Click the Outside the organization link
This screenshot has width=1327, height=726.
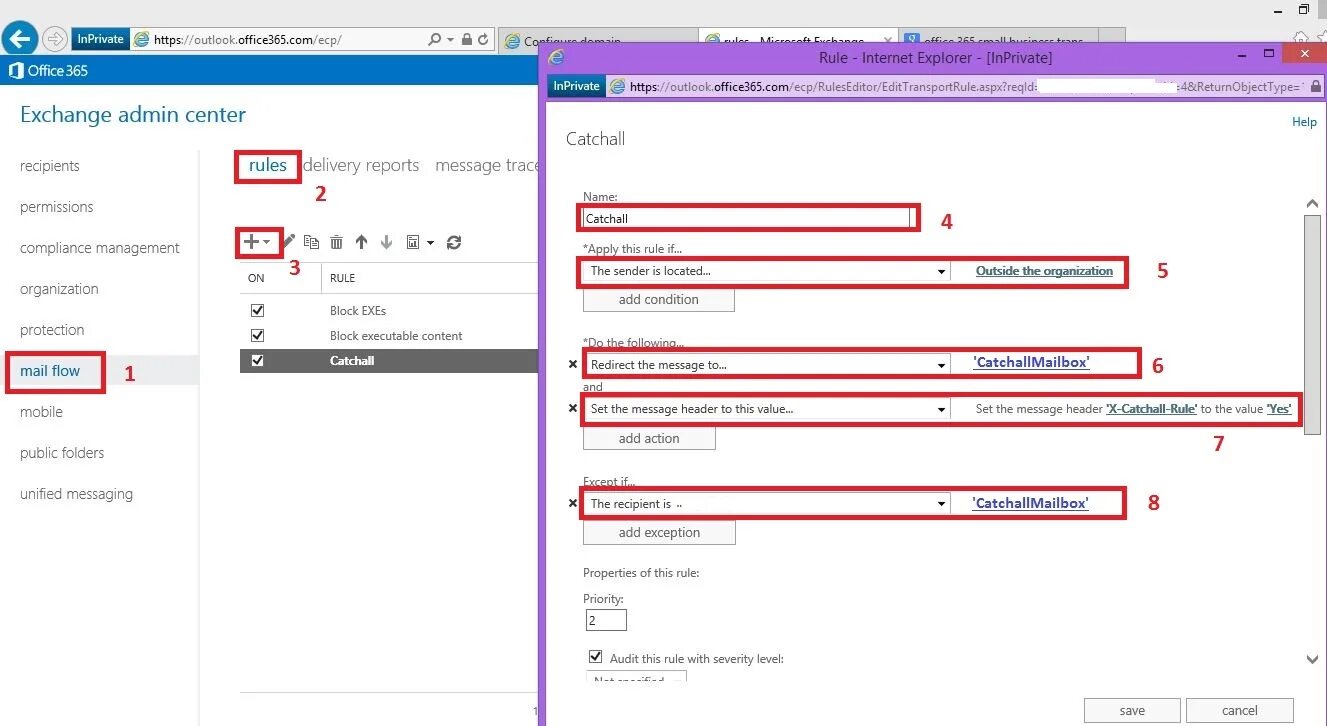coord(1044,271)
